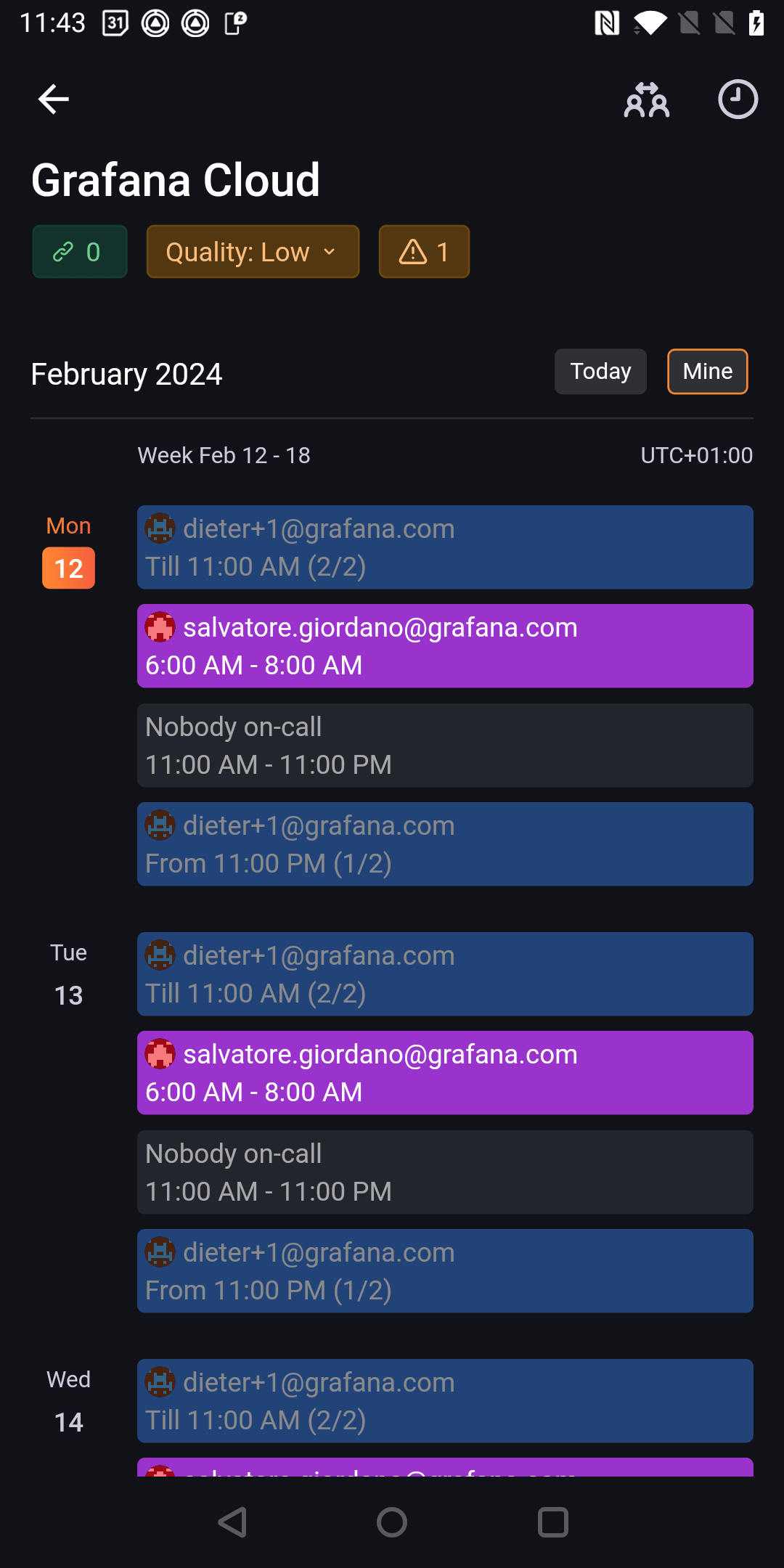Tap dieter avatar in Monday's first shift
The width and height of the screenshot is (784, 1568).
click(x=160, y=528)
